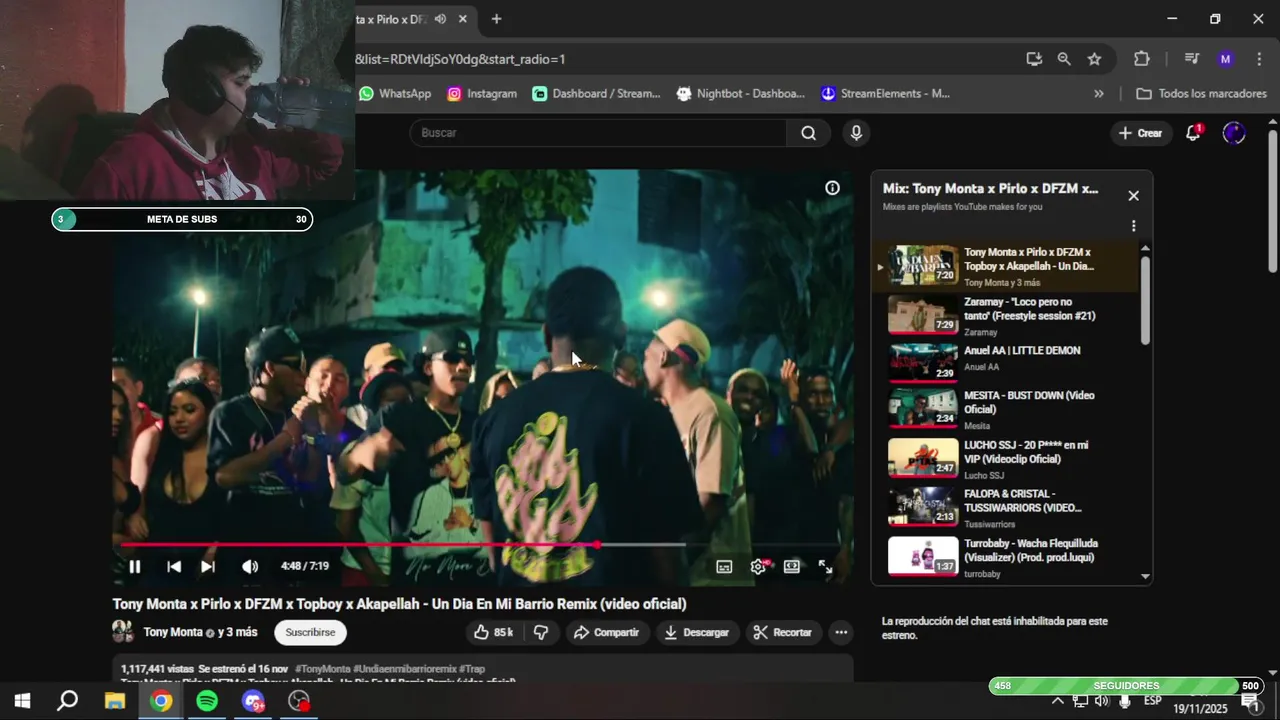The image size is (1280, 720).
Task: Expand hidden bookmarks chevron
Action: pyautogui.click(x=1099, y=93)
